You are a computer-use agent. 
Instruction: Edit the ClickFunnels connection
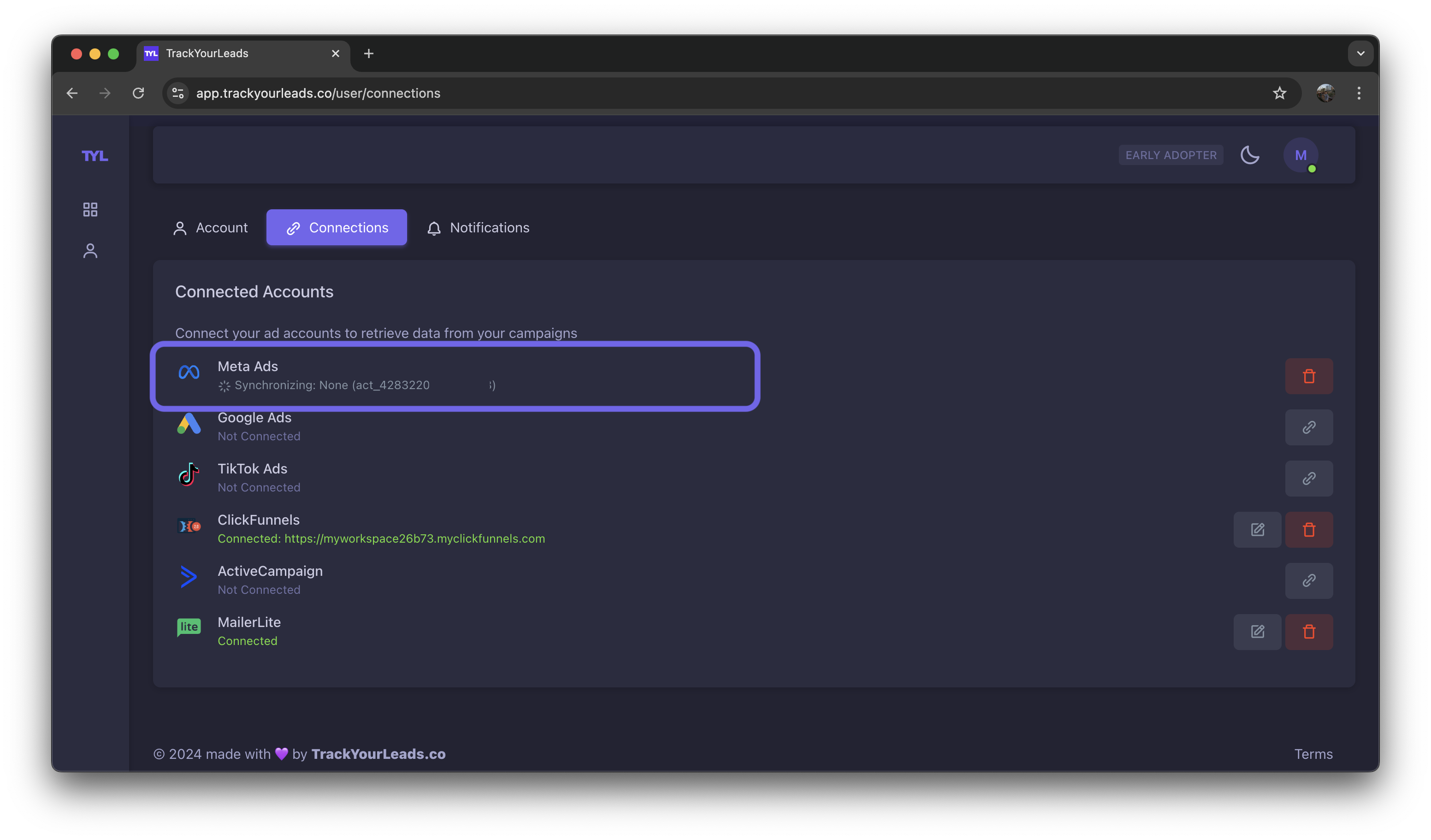[x=1257, y=529]
